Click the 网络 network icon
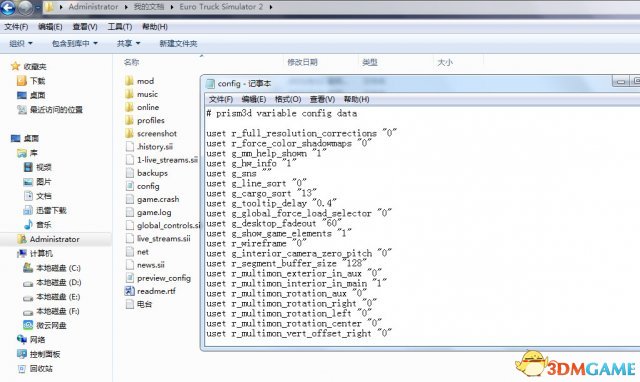This screenshot has width=640, height=382. click(x=22, y=339)
